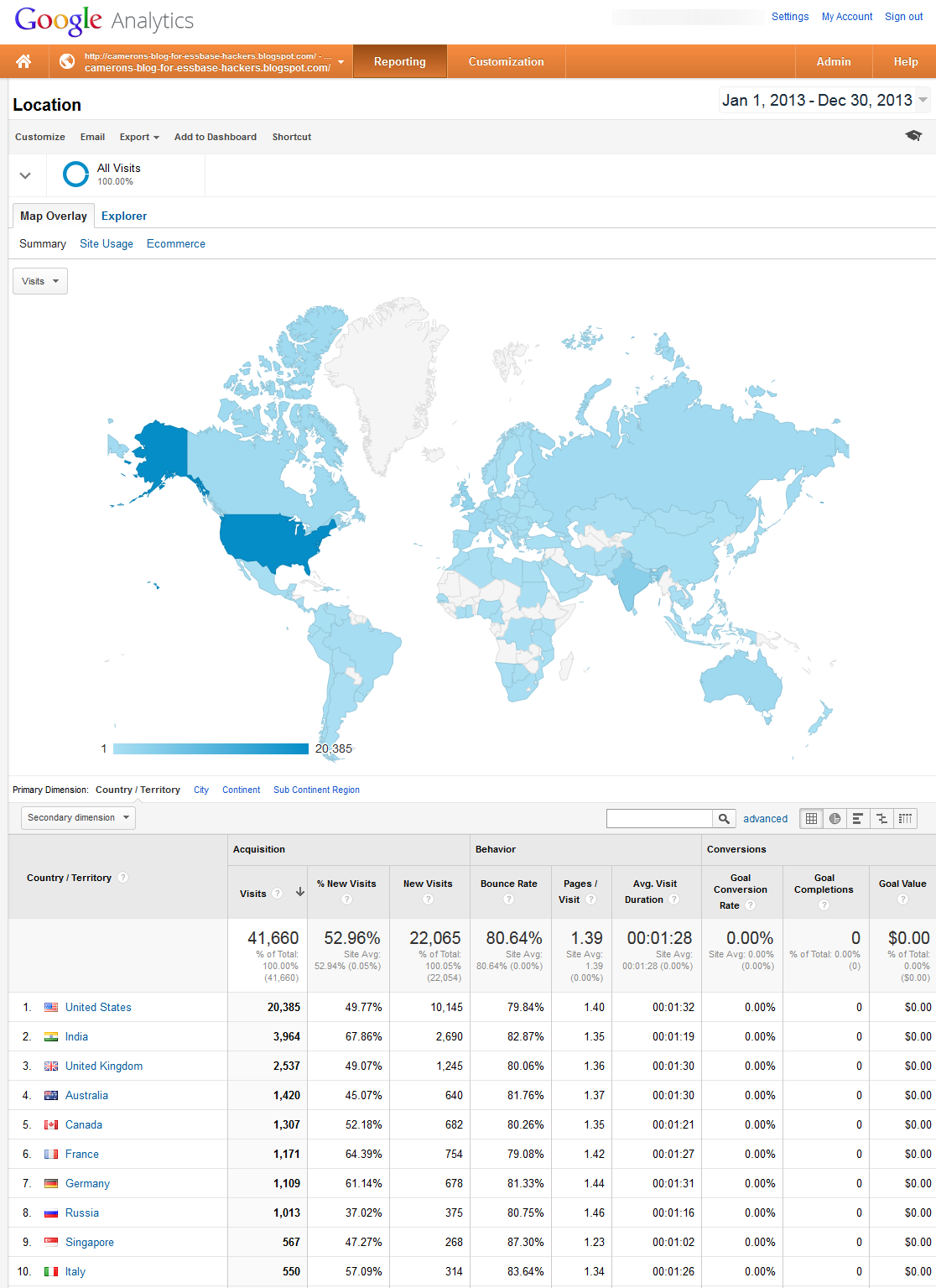Click the help icon under % New Visits
The width and height of the screenshot is (936, 1288).
click(x=346, y=900)
